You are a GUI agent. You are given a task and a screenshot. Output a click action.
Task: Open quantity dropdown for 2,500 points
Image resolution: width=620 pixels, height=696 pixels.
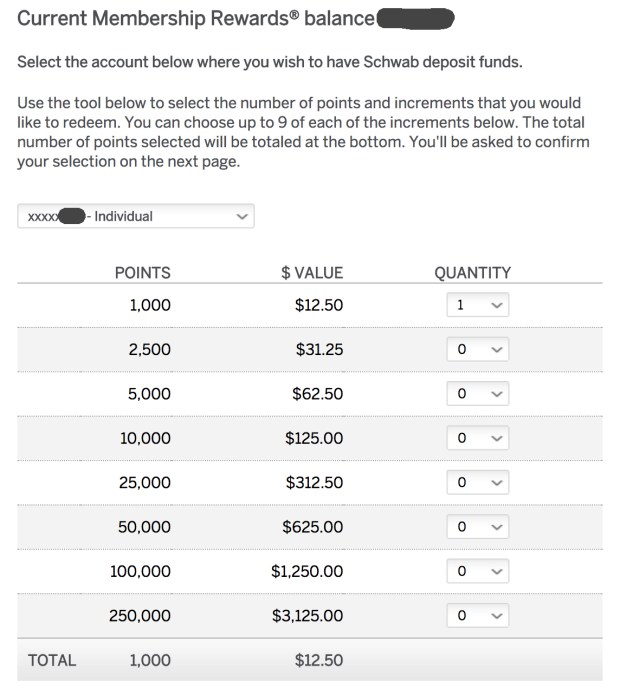(x=477, y=350)
